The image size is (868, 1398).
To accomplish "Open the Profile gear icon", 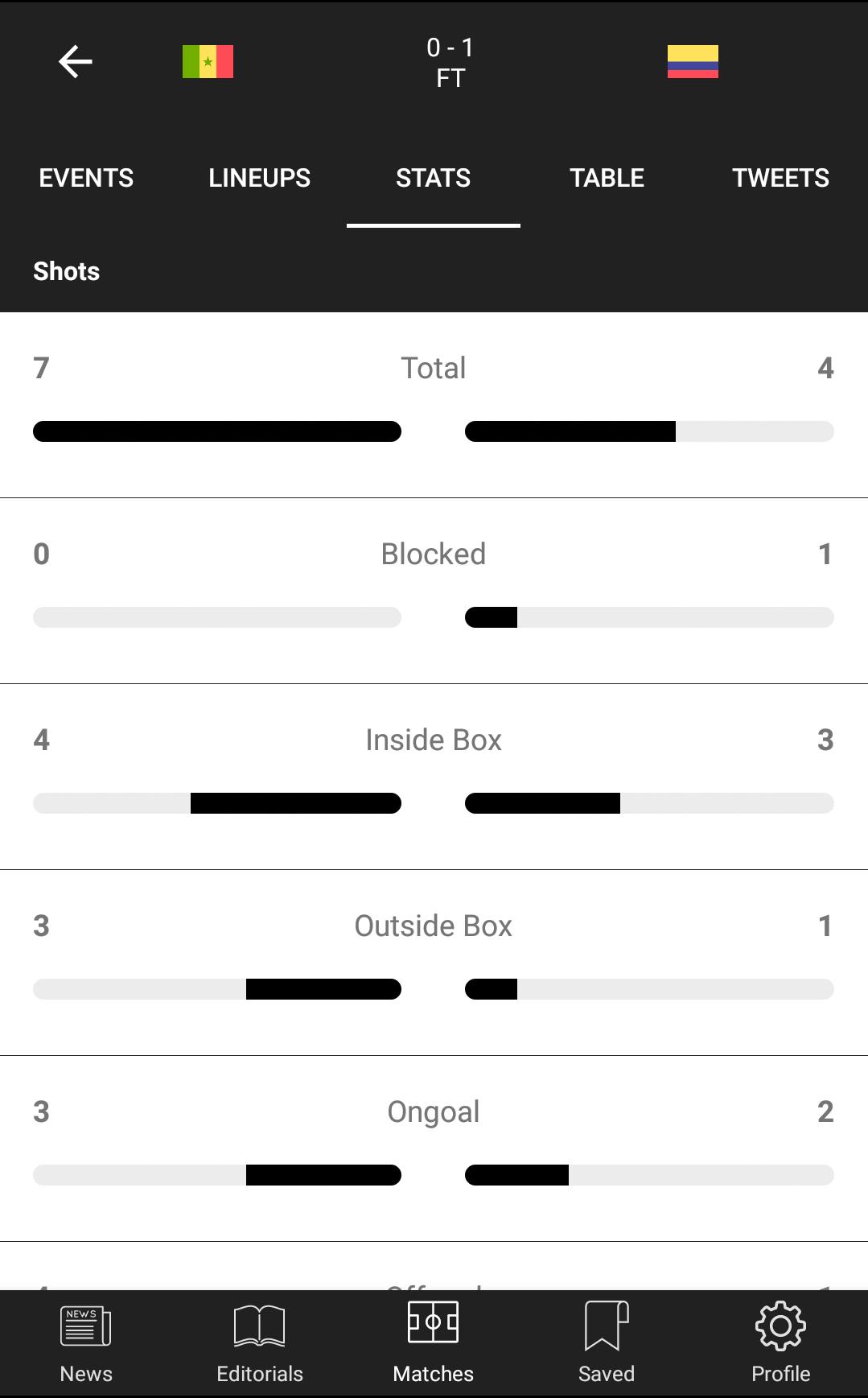I will pos(780,1326).
